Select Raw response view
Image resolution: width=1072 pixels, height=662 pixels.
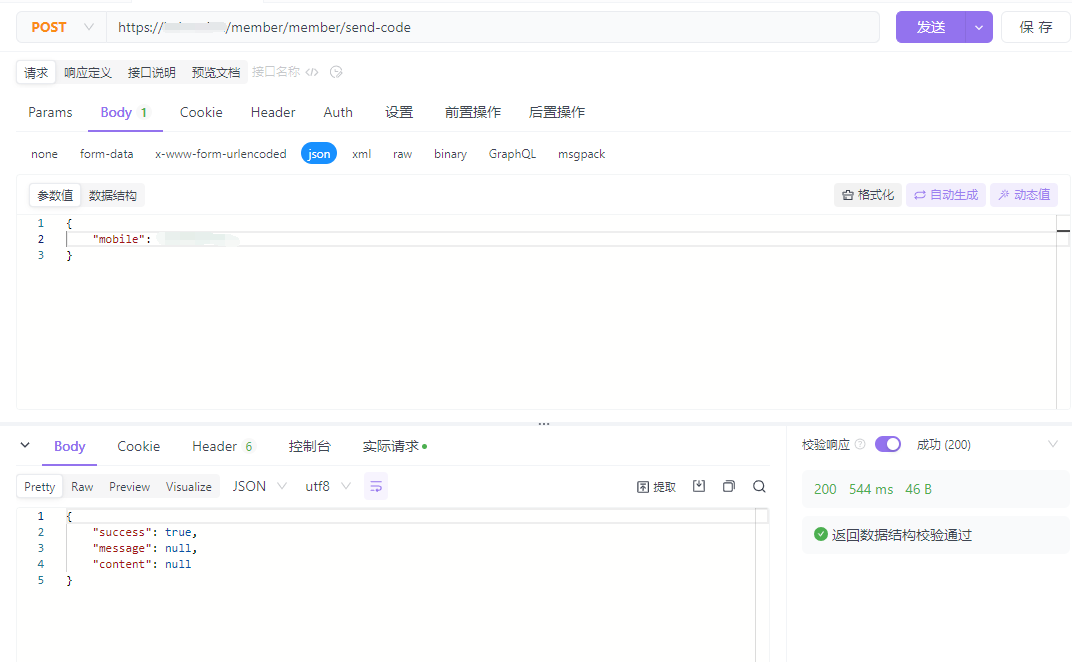[82, 486]
